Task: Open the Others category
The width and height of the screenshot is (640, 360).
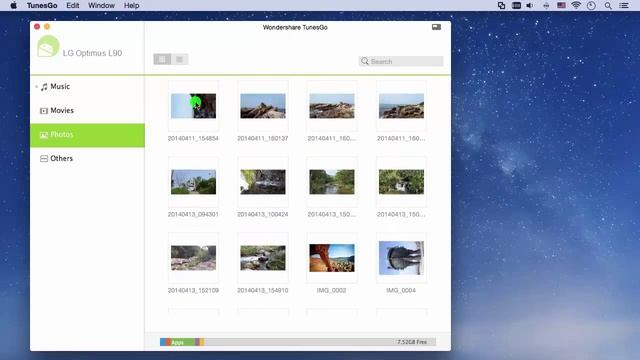Action: coord(87,158)
